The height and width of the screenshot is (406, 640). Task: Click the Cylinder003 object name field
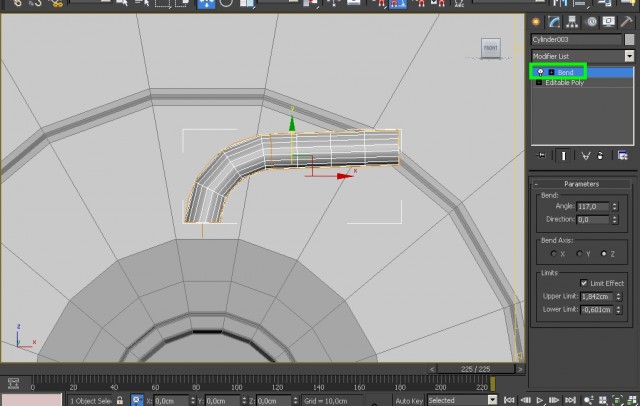pyautogui.click(x=576, y=39)
